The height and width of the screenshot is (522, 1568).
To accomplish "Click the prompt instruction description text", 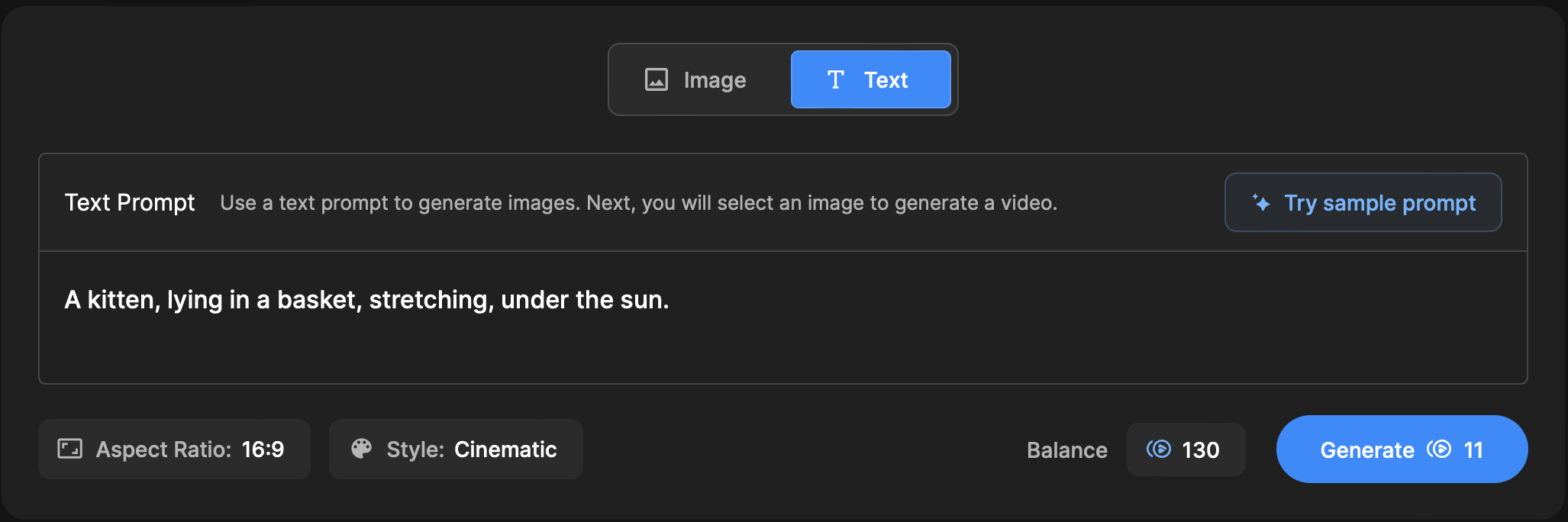I will (x=638, y=203).
